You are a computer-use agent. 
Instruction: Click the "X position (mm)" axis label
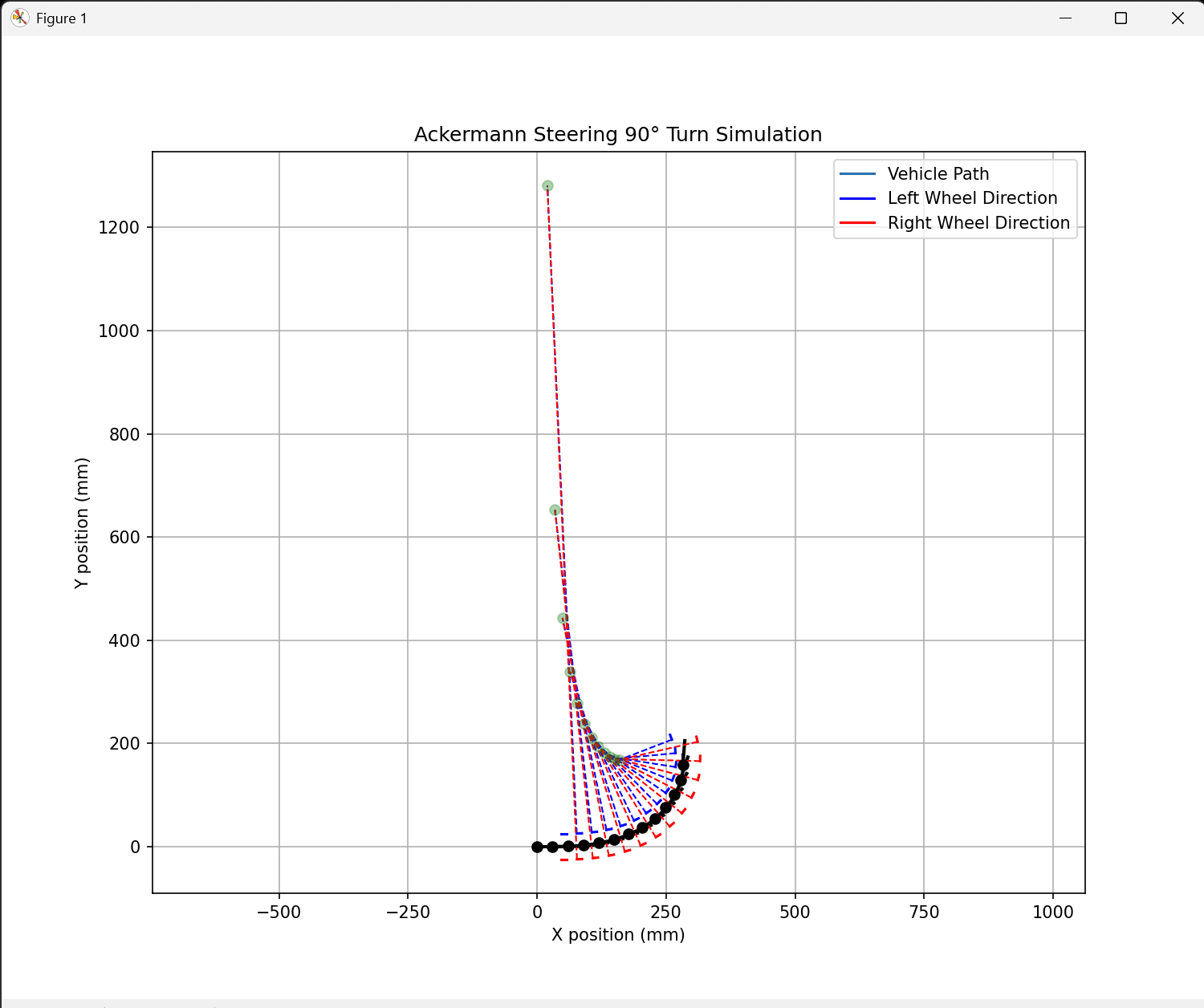(618, 935)
